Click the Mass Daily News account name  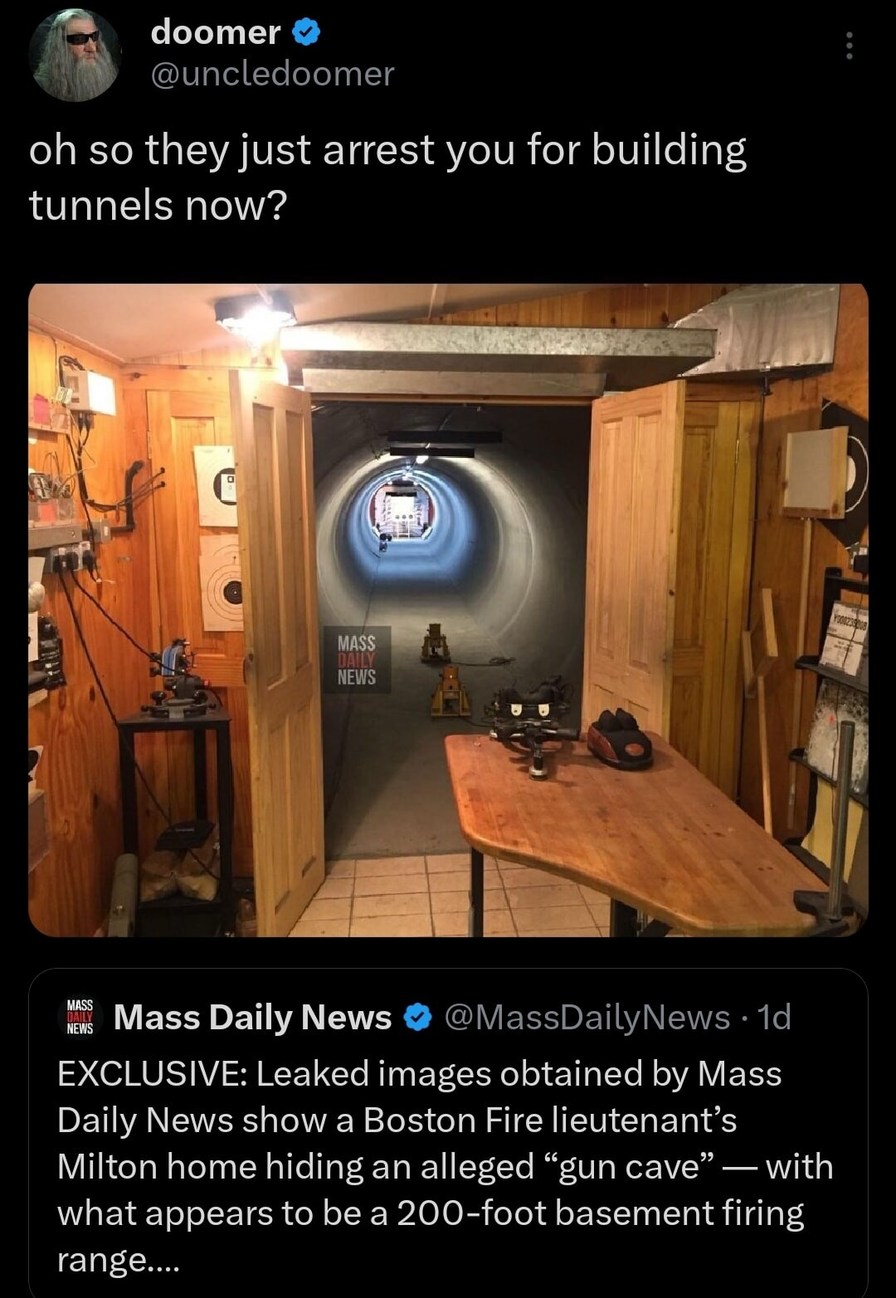253,1018
